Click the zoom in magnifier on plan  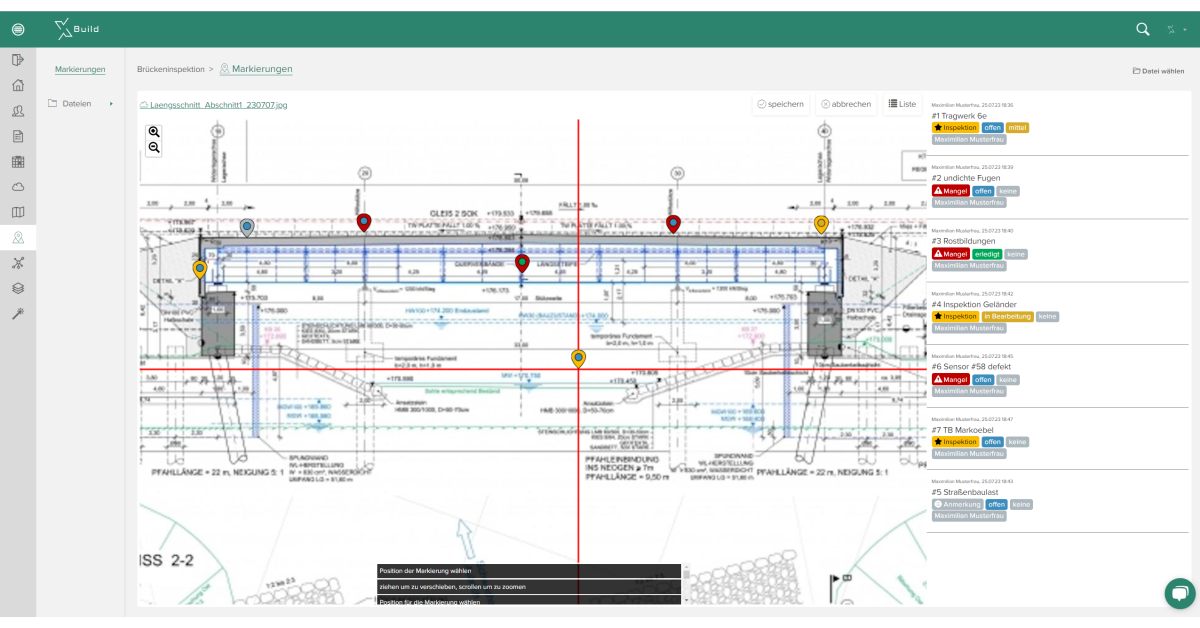154,132
